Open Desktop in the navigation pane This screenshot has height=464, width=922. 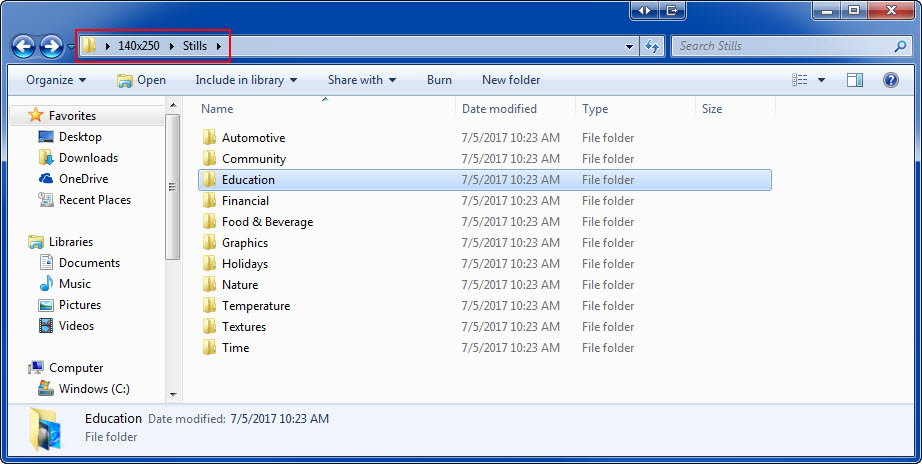(80, 137)
